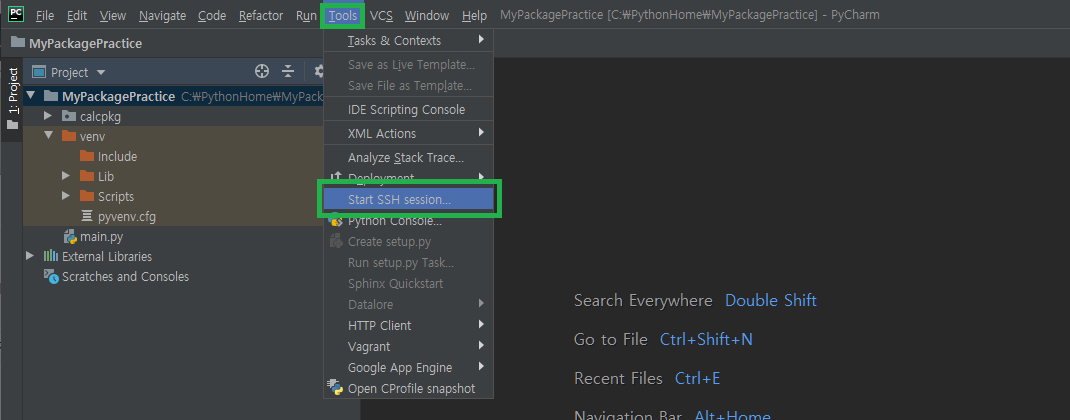Open the Code menu

[x=212, y=15]
